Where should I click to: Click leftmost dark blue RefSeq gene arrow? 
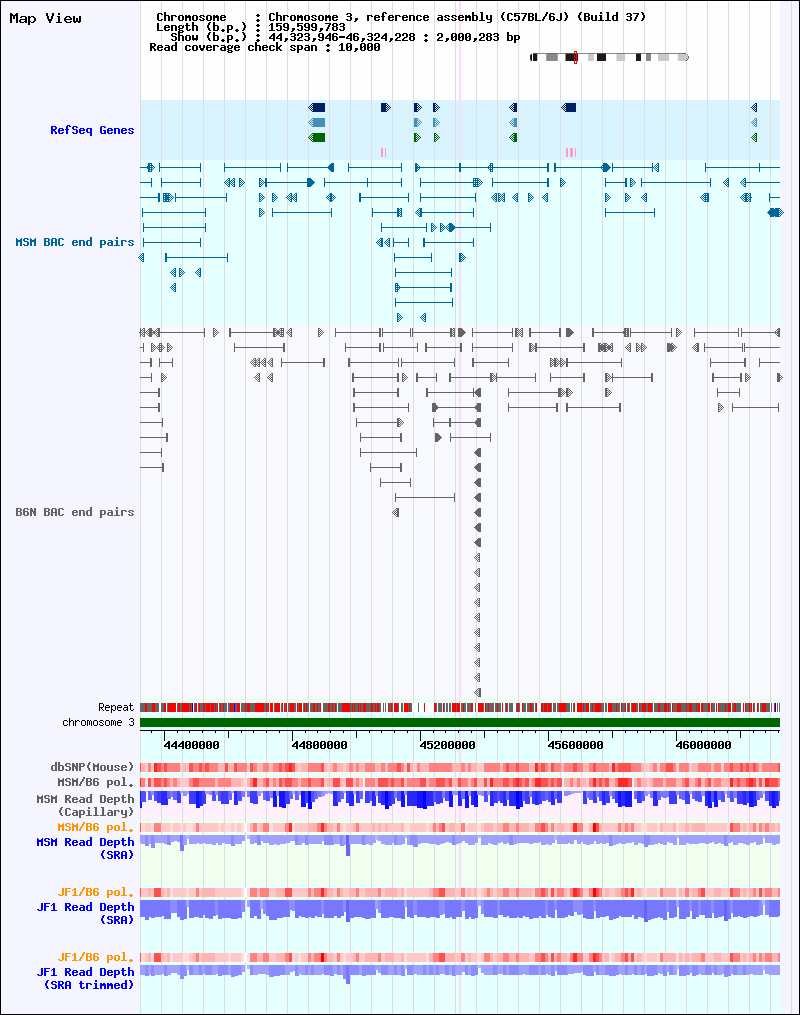coord(317,107)
